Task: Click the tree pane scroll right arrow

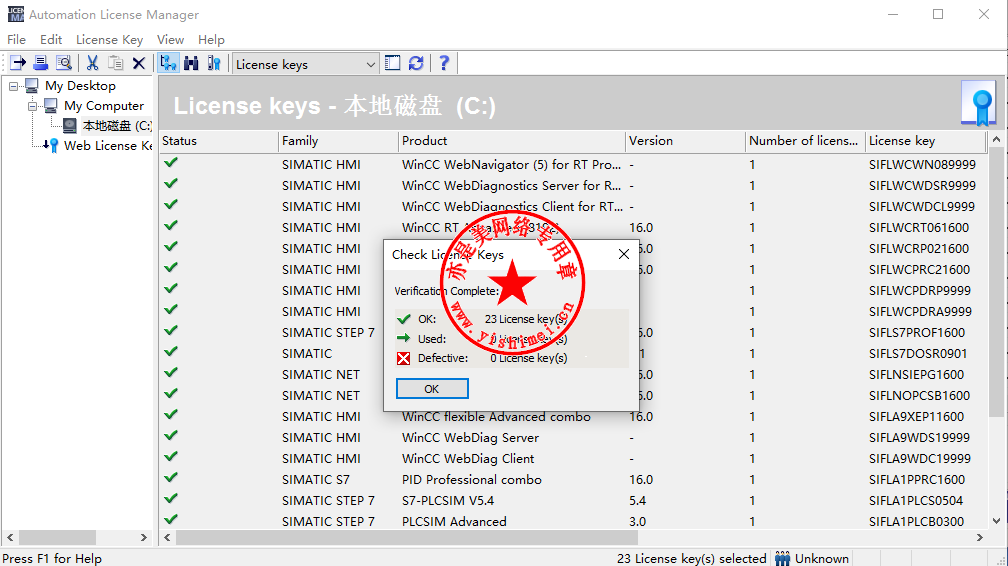Action: click(143, 537)
